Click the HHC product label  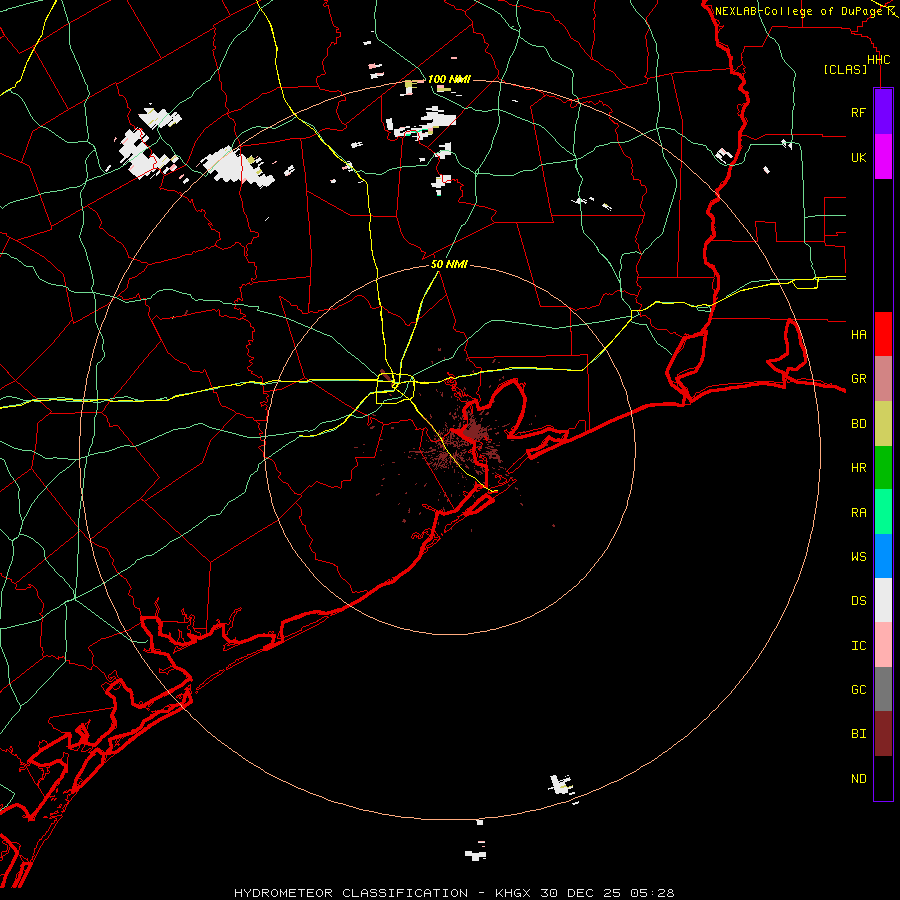pos(878,60)
